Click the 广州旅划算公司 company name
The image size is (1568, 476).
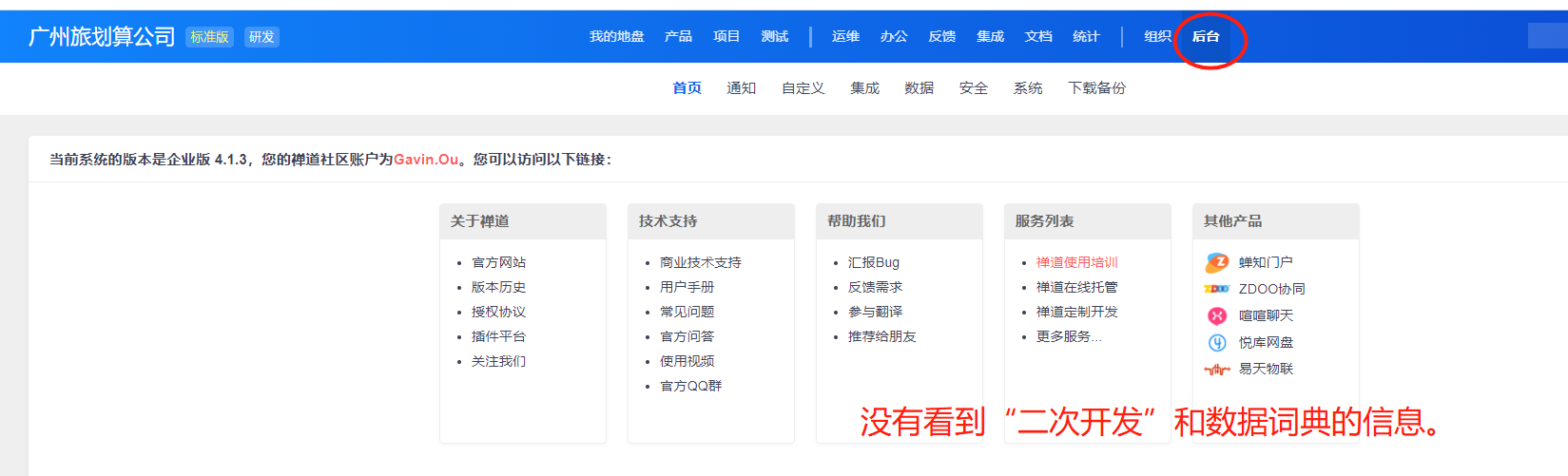[102, 37]
